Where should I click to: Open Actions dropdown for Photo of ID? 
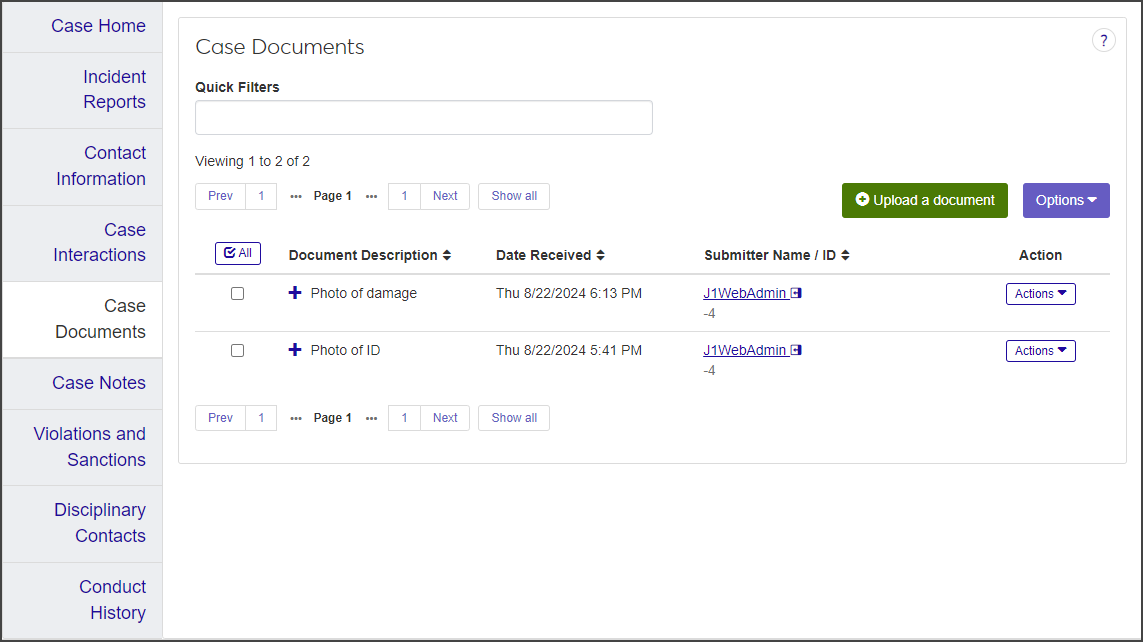pyautogui.click(x=1040, y=351)
